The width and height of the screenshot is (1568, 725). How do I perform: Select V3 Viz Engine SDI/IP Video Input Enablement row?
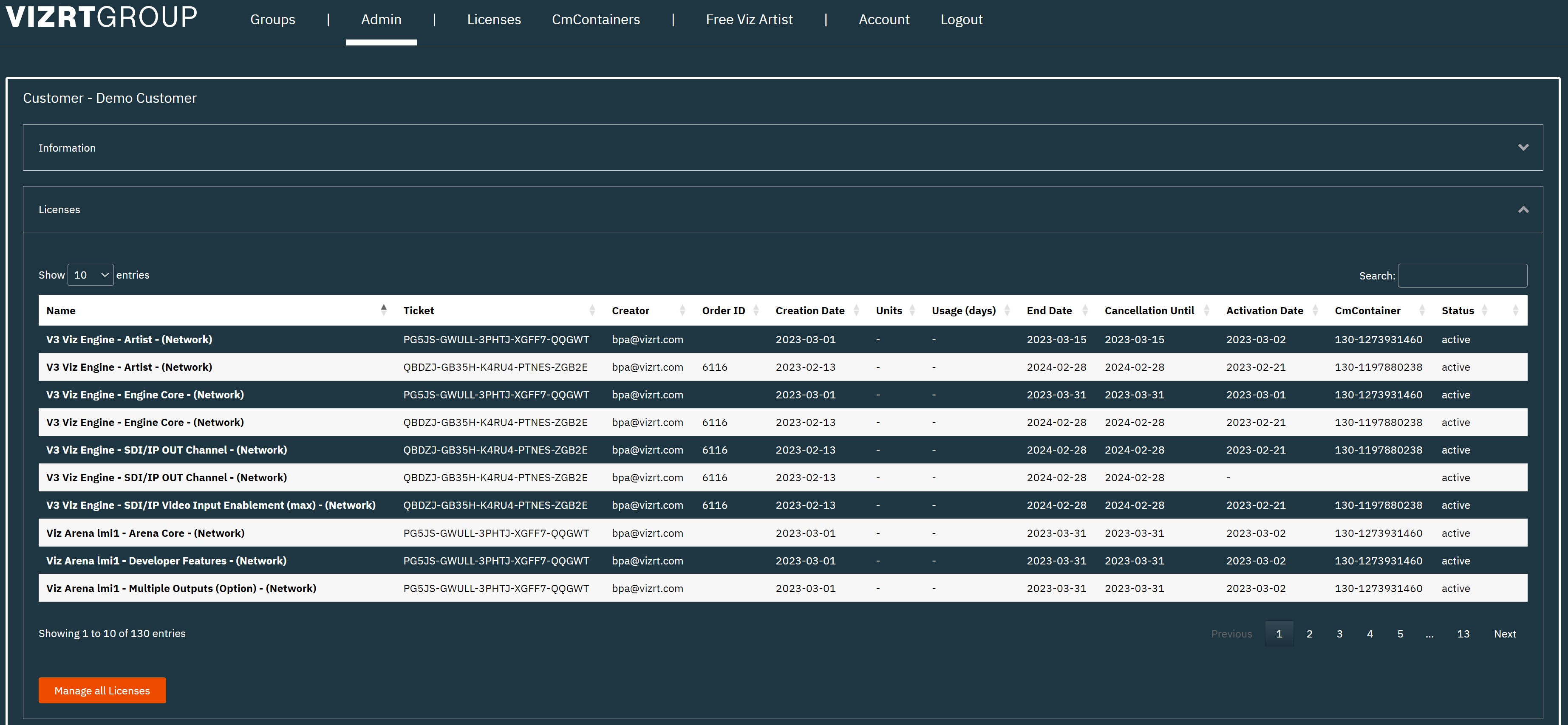[x=783, y=505]
